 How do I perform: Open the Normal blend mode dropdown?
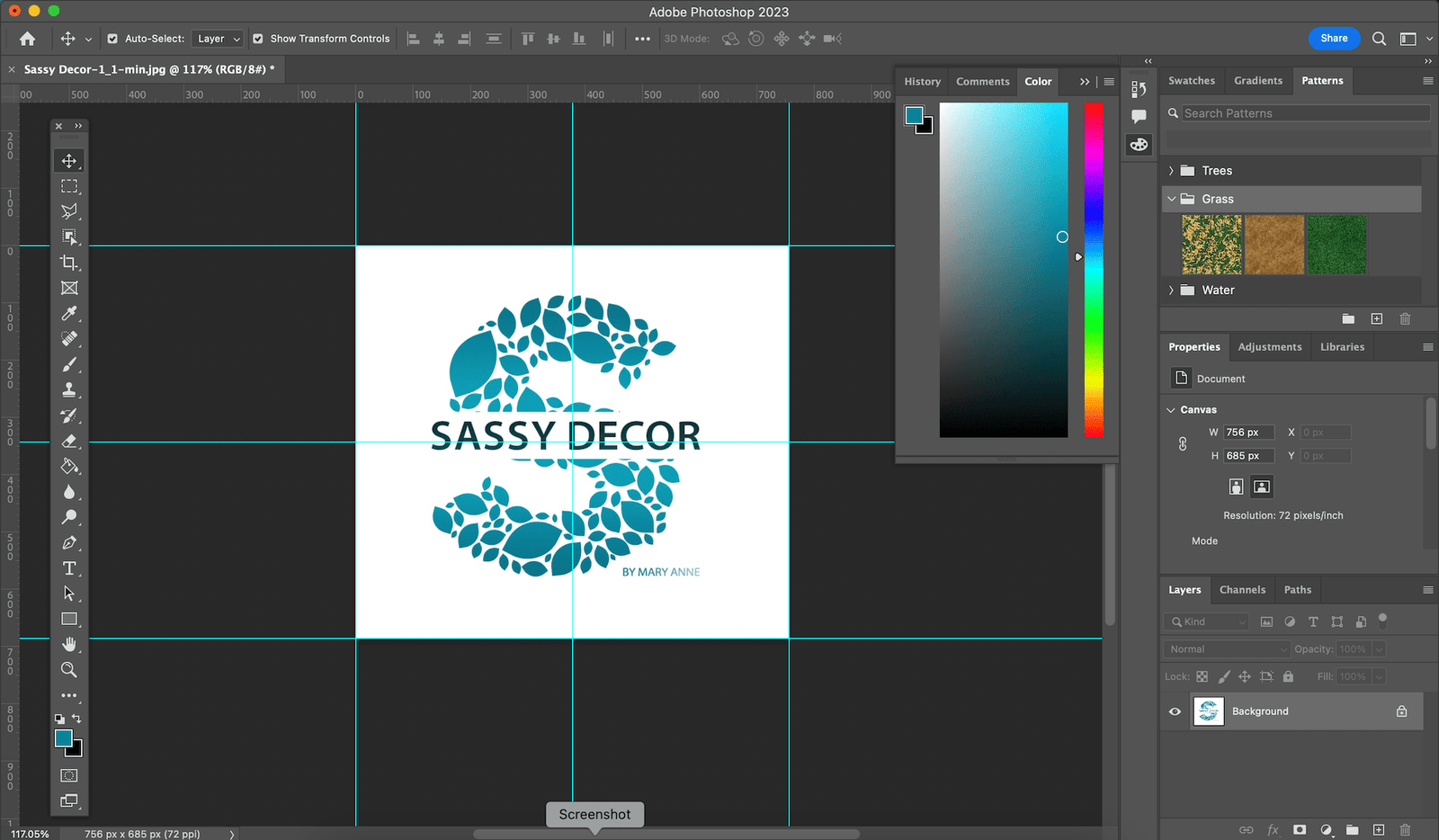[1227, 649]
